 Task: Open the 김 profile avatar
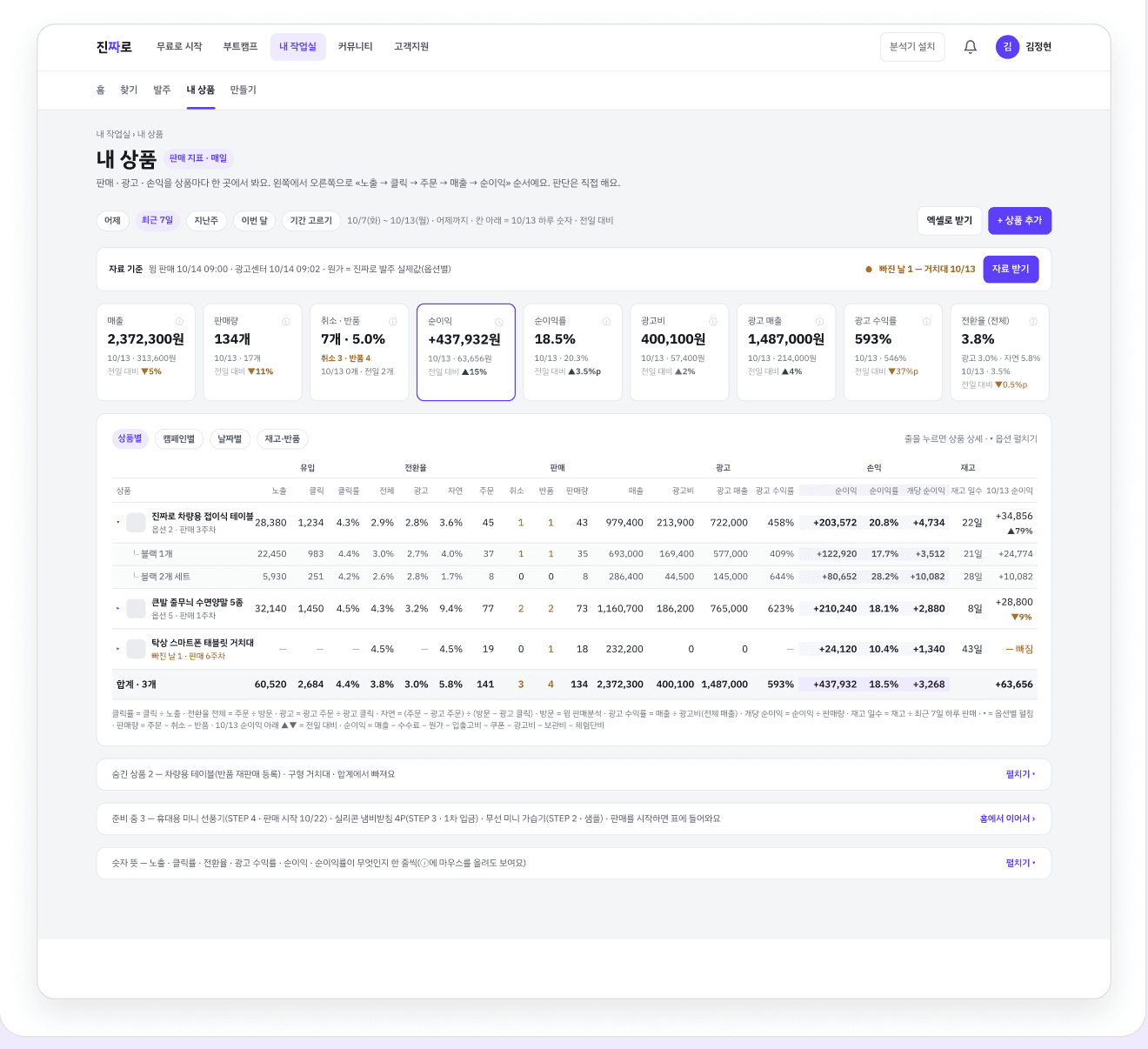click(1007, 47)
